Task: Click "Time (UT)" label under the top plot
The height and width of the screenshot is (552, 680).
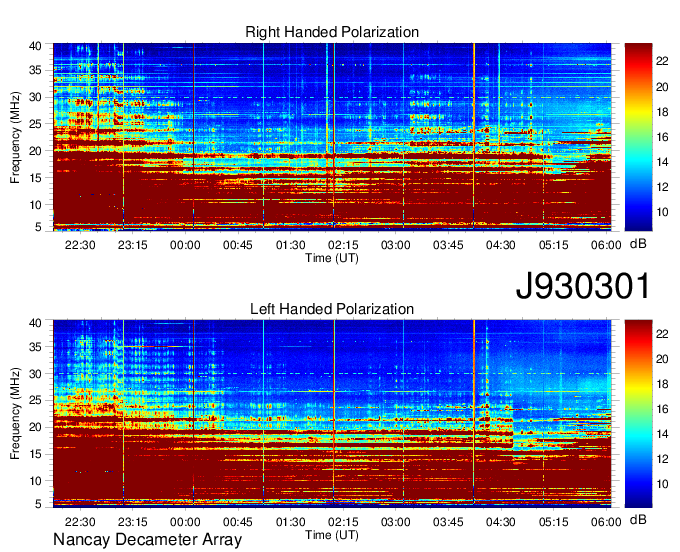Action: click(x=332, y=258)
